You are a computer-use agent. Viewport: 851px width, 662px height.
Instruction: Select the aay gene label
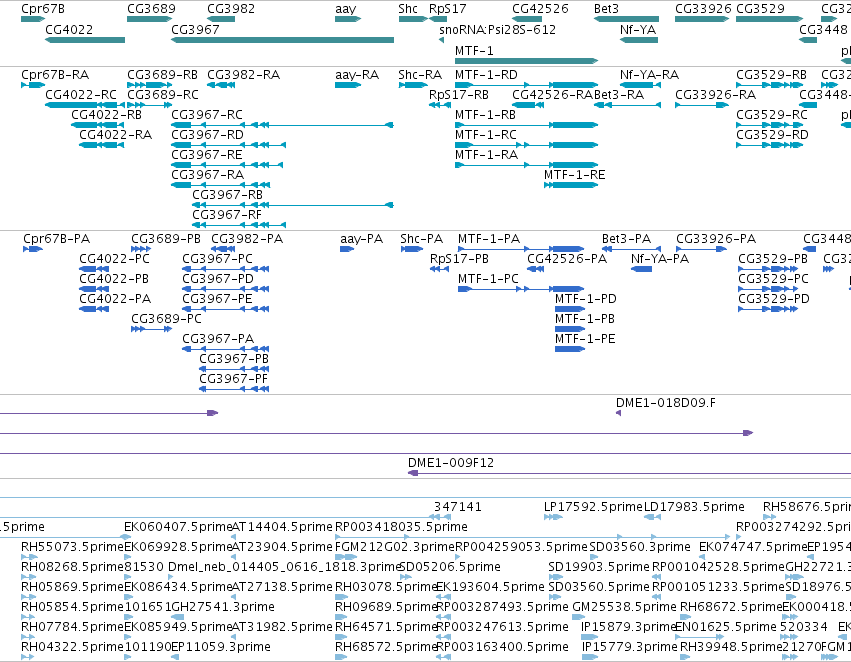pyautogui.click(x=346, y=9)
